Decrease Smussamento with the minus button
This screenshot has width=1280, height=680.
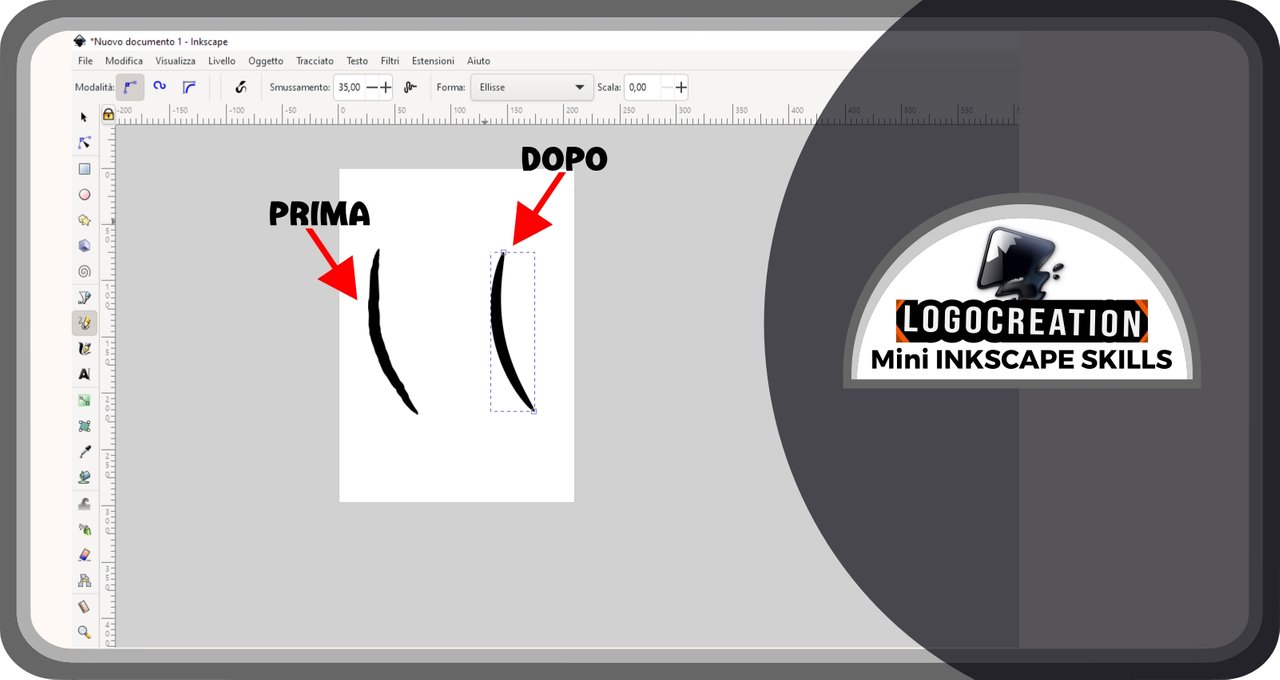pyautogui.click(x=372, y=87)
